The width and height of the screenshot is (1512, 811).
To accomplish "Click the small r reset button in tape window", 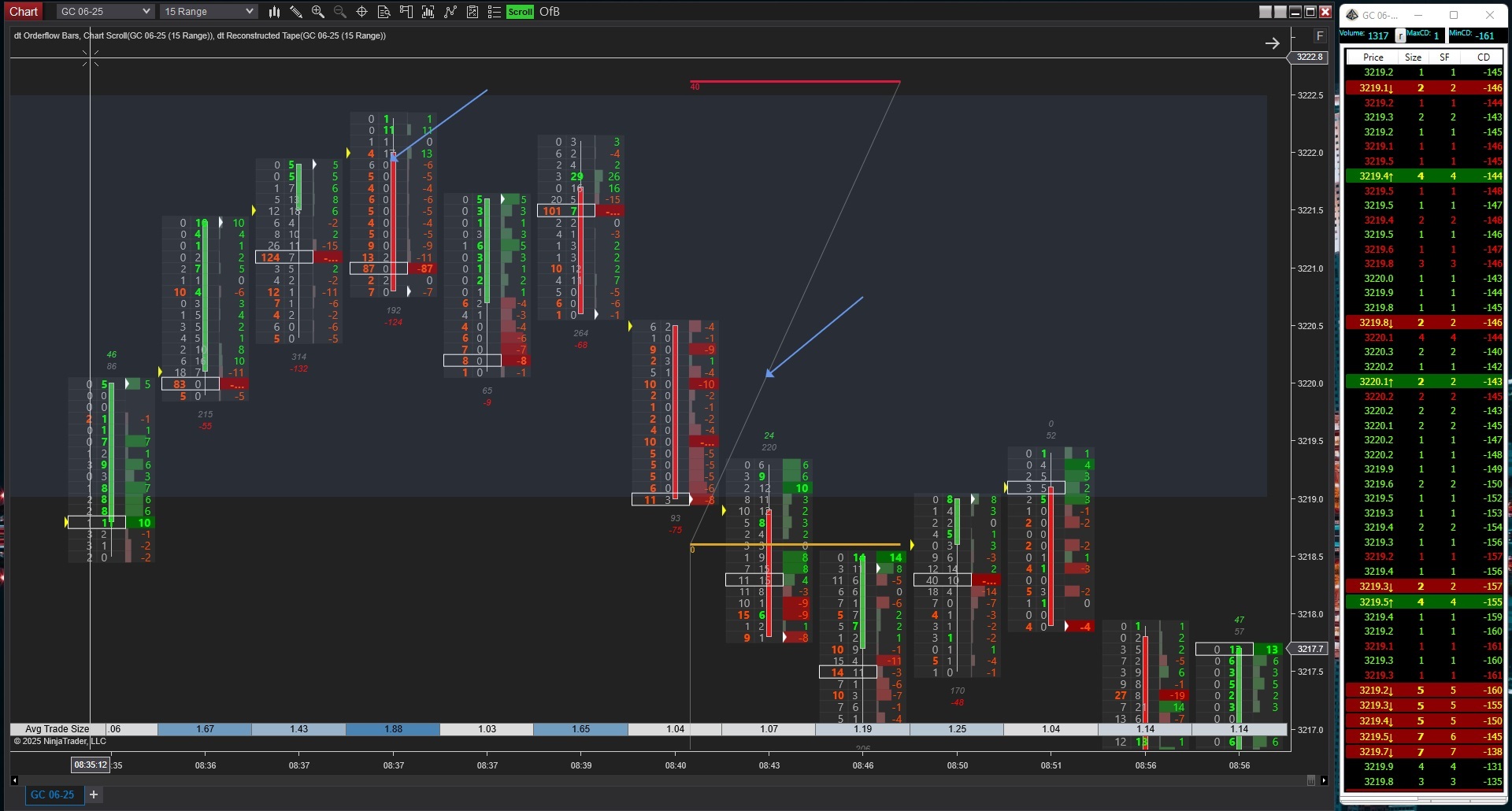I will 1400,36.
